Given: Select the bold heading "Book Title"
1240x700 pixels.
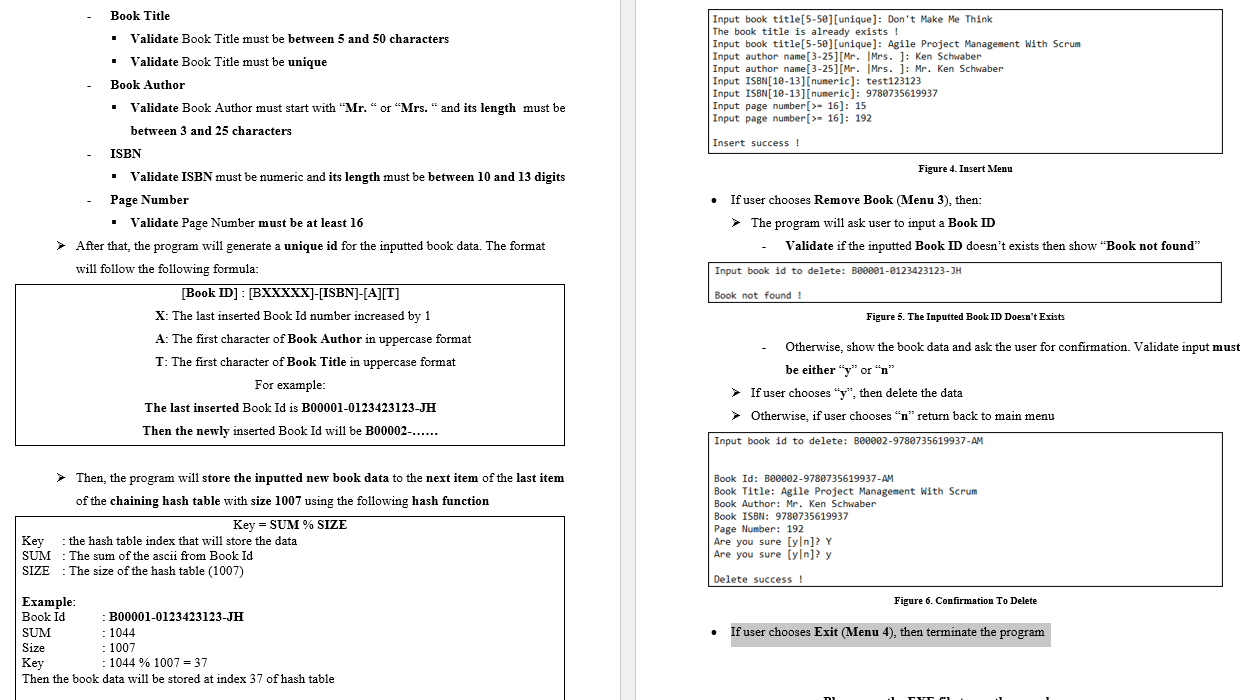Looking at the screenshot, I should click(x=140, y=15).
